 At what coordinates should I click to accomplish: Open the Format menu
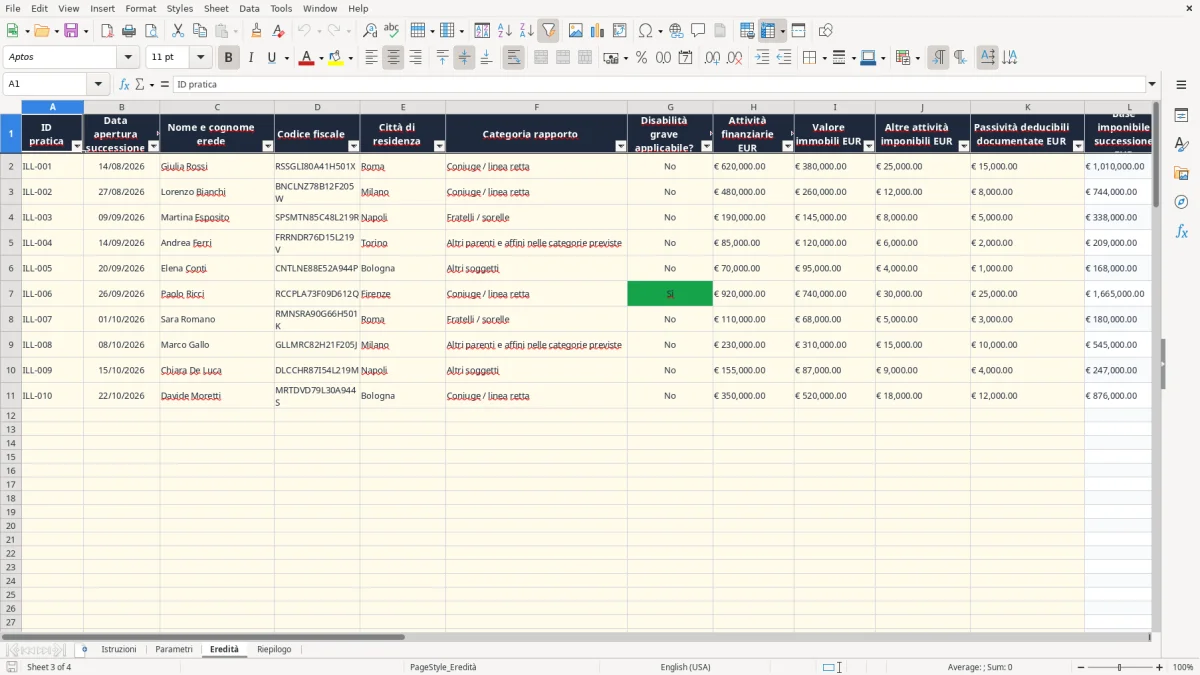(x=141, y=8)
